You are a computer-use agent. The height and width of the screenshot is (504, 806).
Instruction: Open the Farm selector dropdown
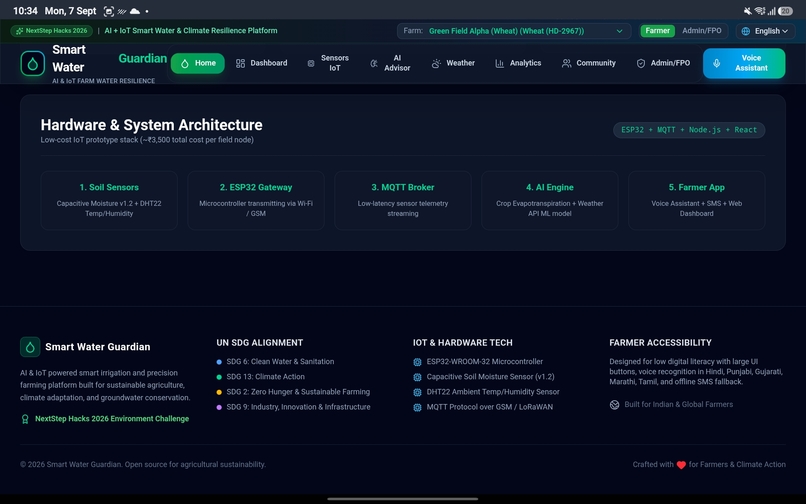[x=514, y=31]
